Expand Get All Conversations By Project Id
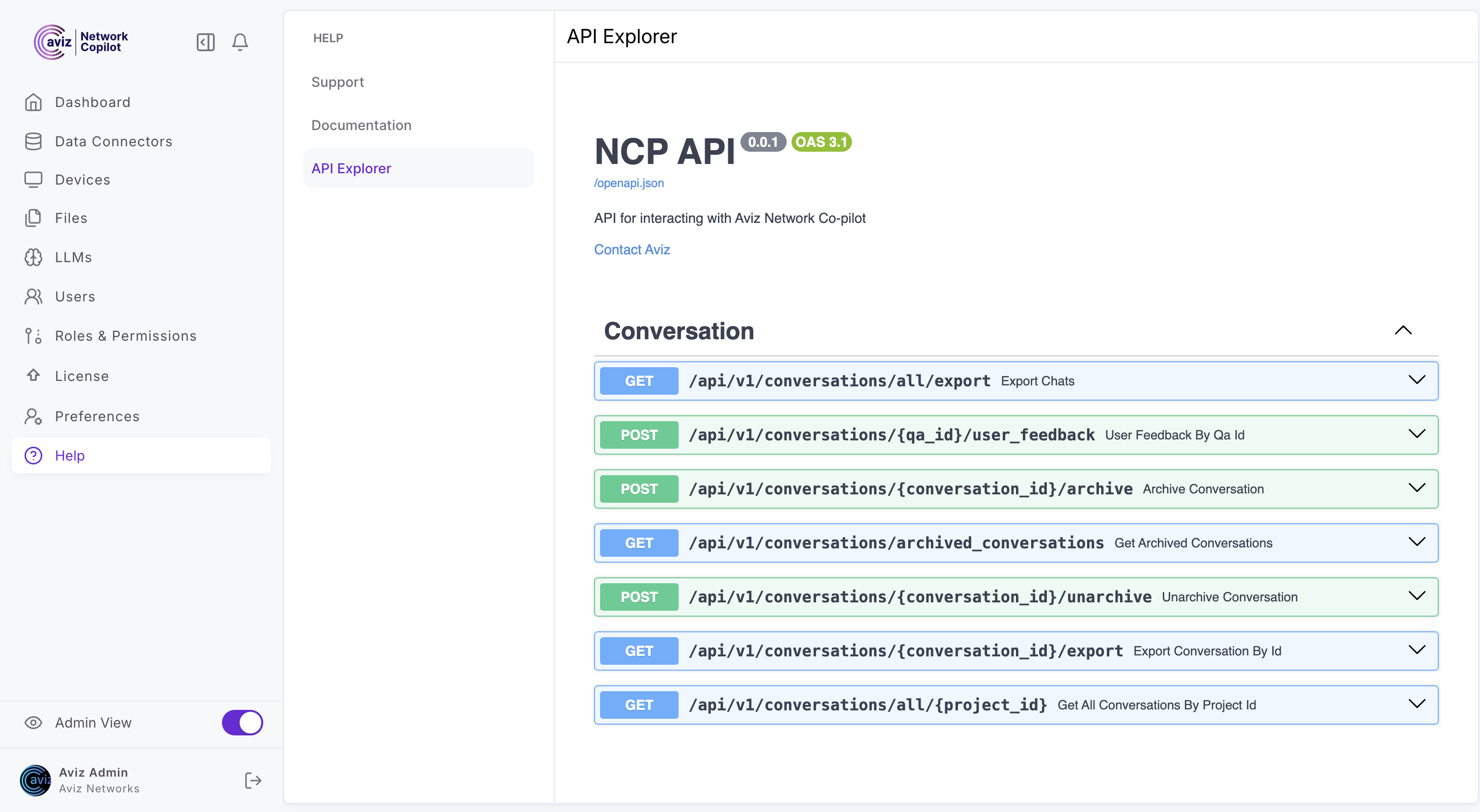The height and width of the screenshot is (812, 1480). coord(1417,704)
